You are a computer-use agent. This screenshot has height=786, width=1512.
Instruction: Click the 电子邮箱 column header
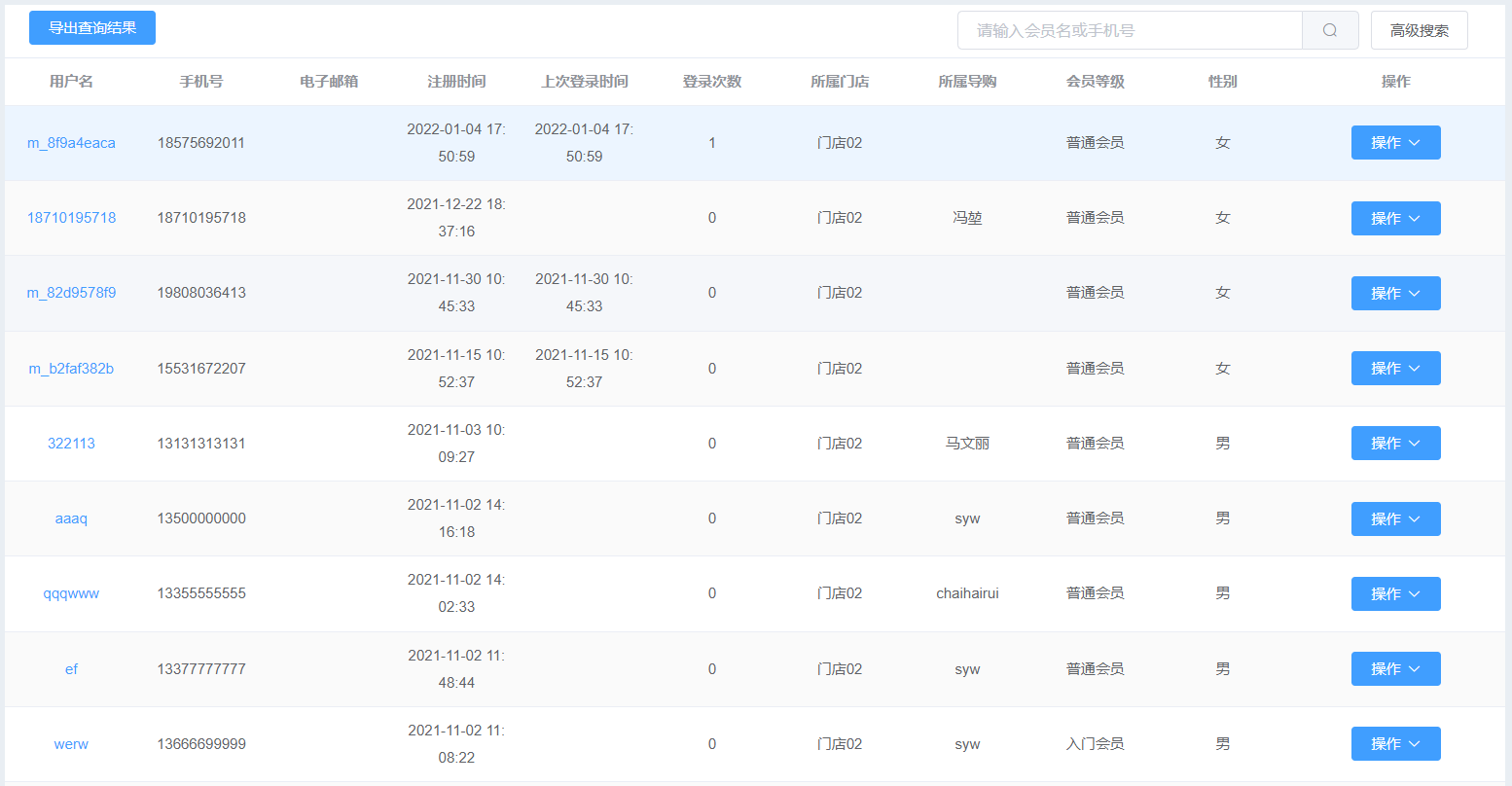click(329, 82)
